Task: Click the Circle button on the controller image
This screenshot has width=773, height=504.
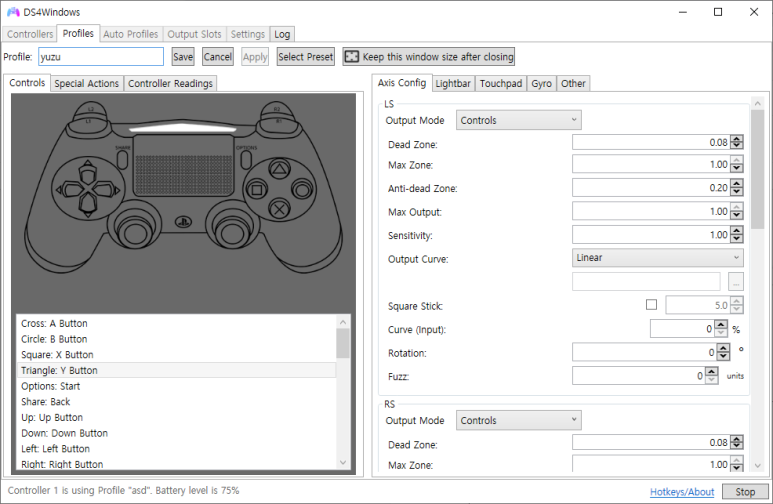Action: click(302, 189)
